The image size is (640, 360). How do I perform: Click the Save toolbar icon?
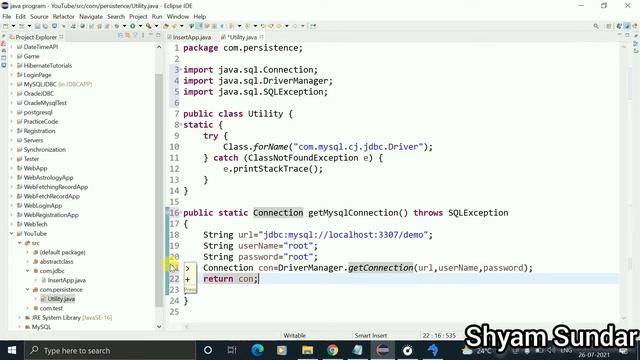[x=37, y=26]
